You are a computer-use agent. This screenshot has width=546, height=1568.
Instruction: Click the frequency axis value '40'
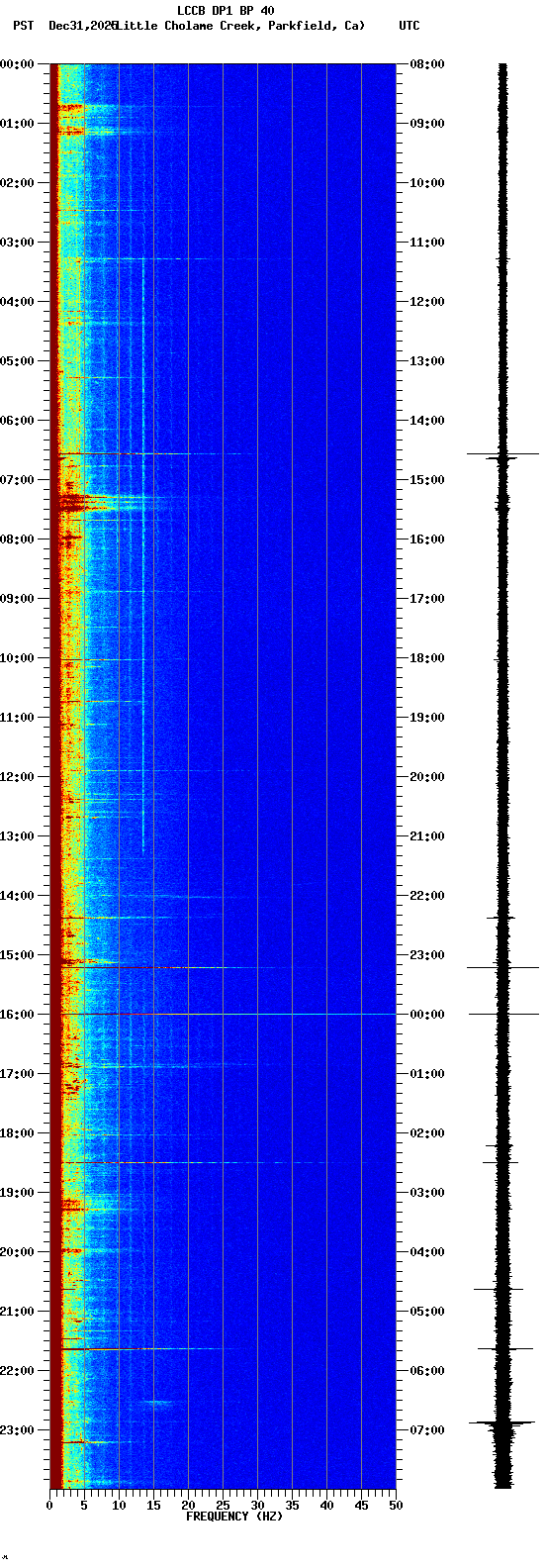tap(326, 1506)
